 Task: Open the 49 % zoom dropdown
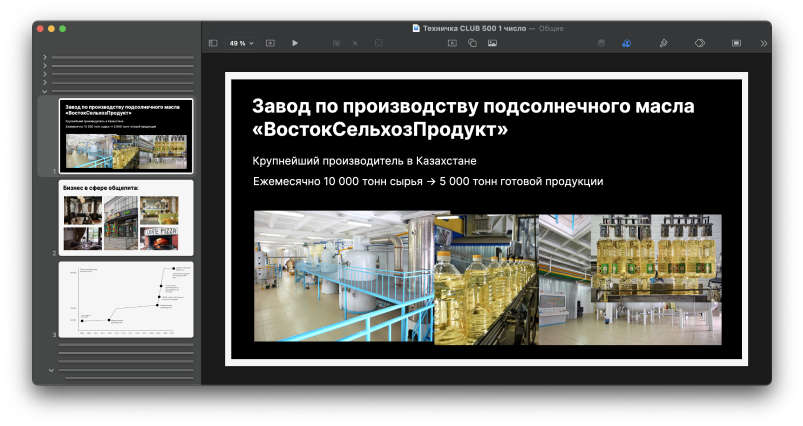coord(241,44)
